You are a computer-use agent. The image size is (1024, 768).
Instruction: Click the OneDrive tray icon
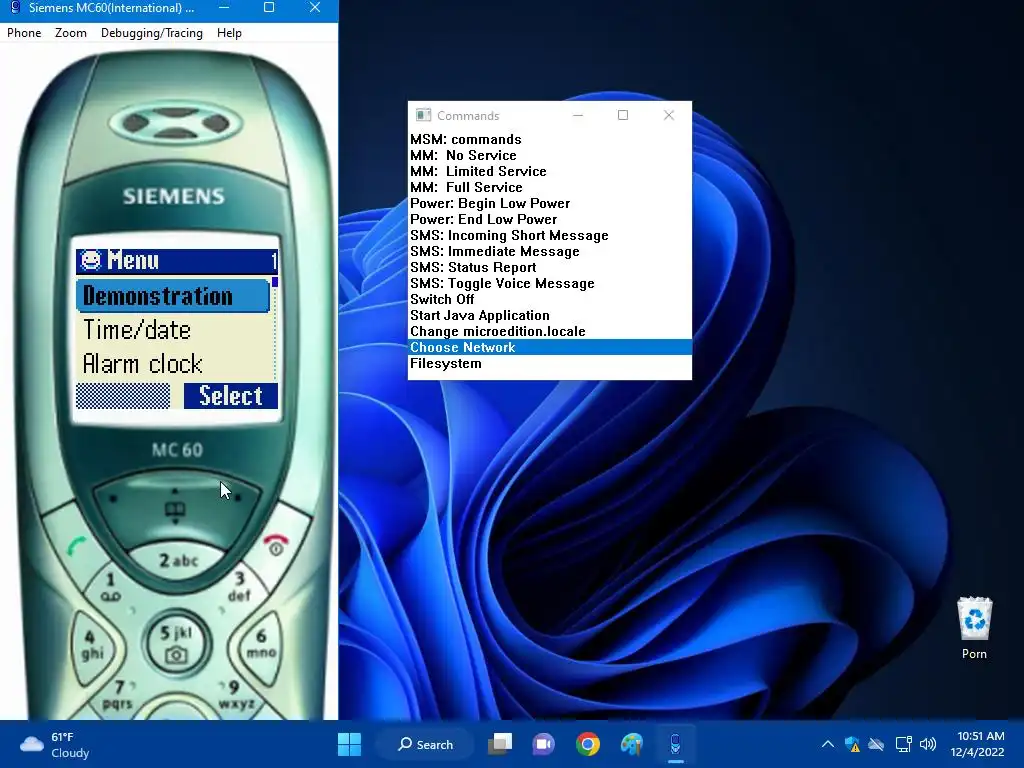pos(876,744)
